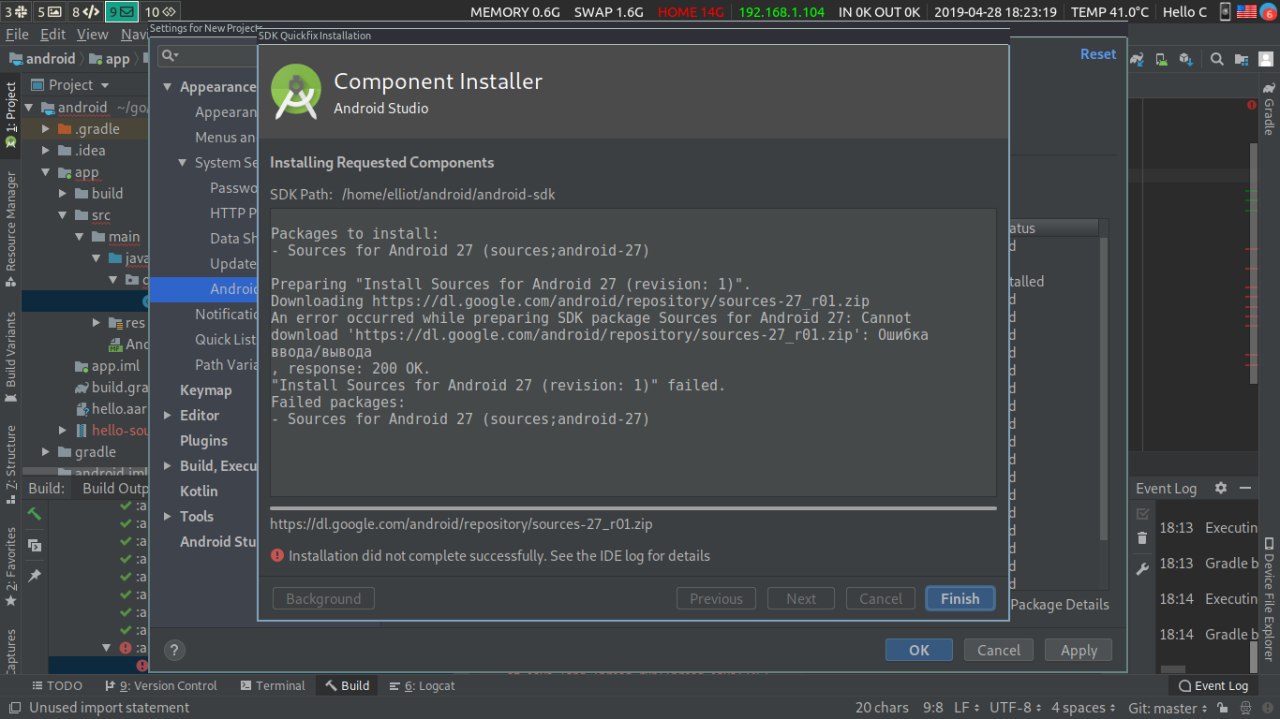This screenshot has height=719, width=1280.
Task: Click the 9:8 caret position indicator
Action: pos(933,707)
